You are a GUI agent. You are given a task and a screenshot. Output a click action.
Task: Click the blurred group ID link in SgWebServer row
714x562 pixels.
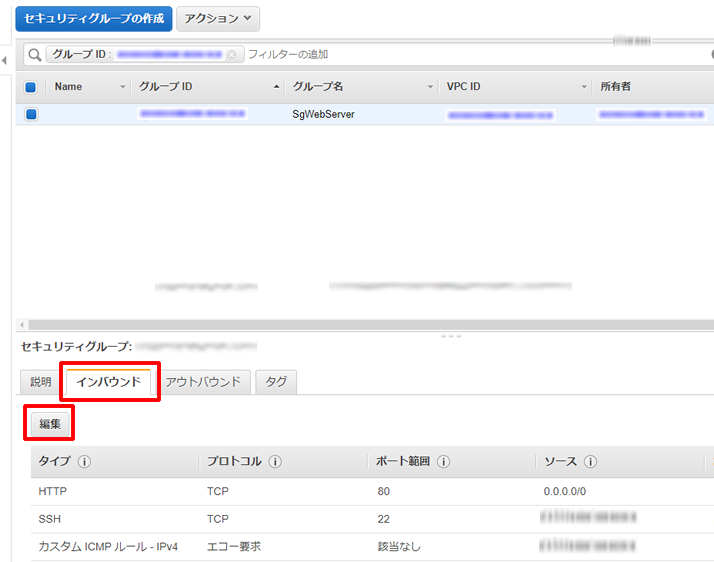pos(192,113)
